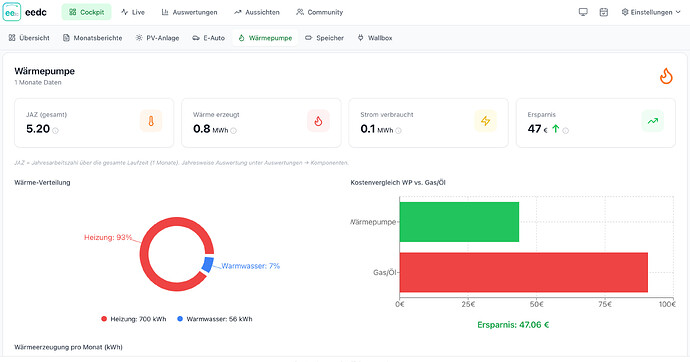
Task: Click the JAZ value 5.20
Action: point(38,129)
